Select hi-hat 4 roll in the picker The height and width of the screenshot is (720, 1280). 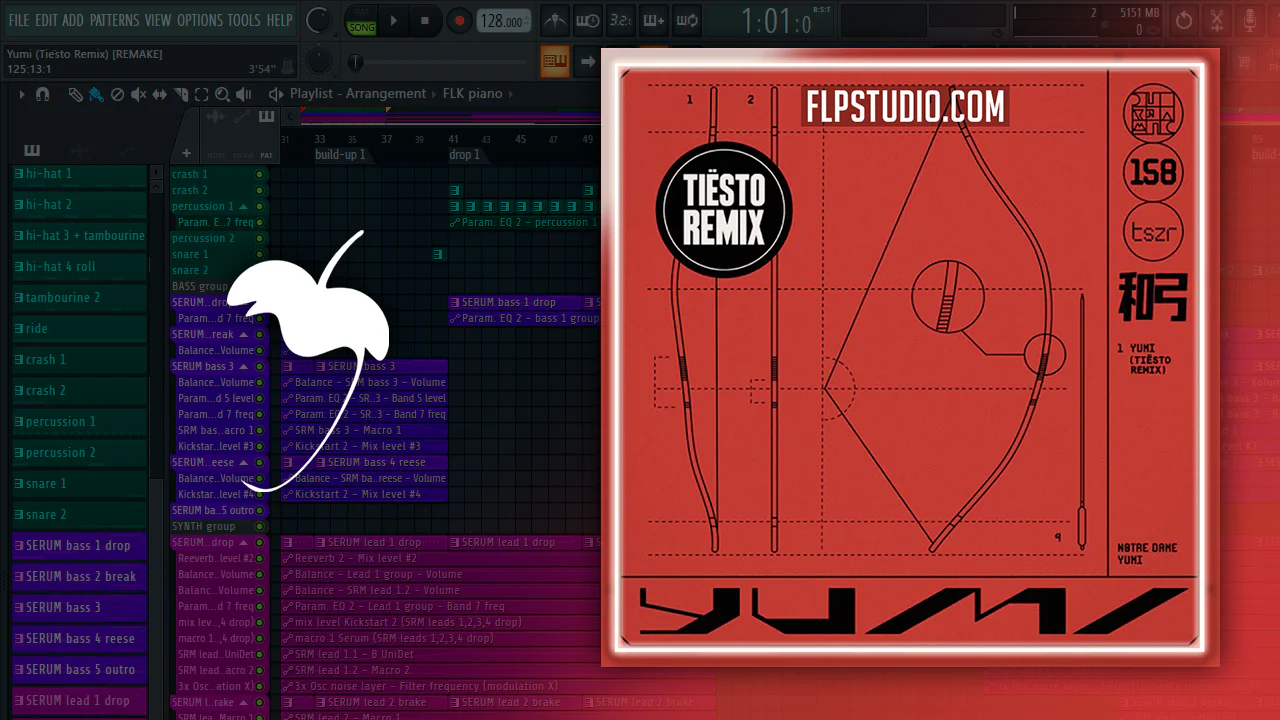[79, 267]
